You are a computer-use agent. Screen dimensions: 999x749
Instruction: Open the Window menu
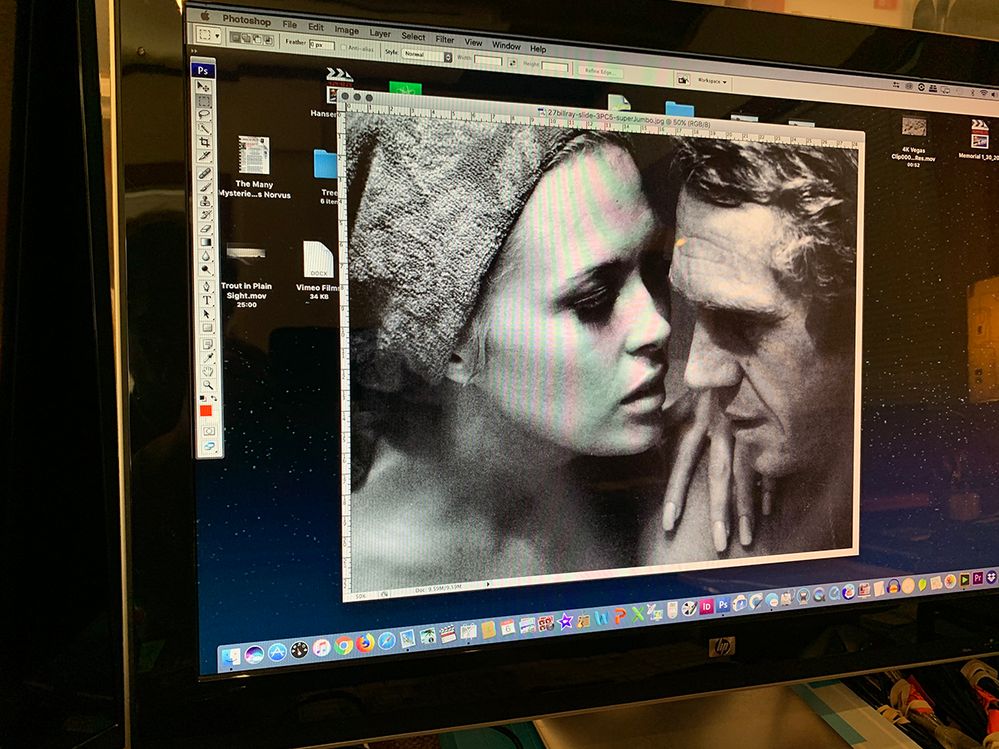(x=507, y=46)
